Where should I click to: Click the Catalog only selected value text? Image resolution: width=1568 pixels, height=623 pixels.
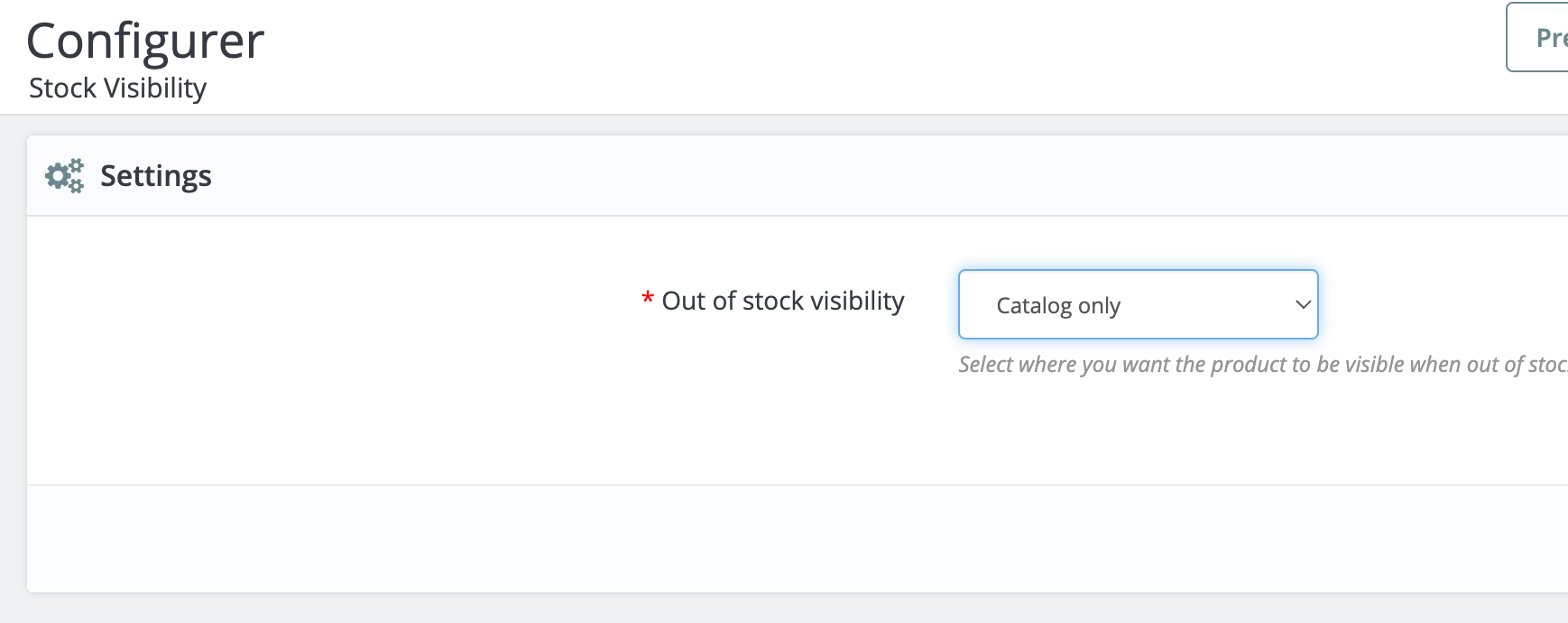point(1058,306)
